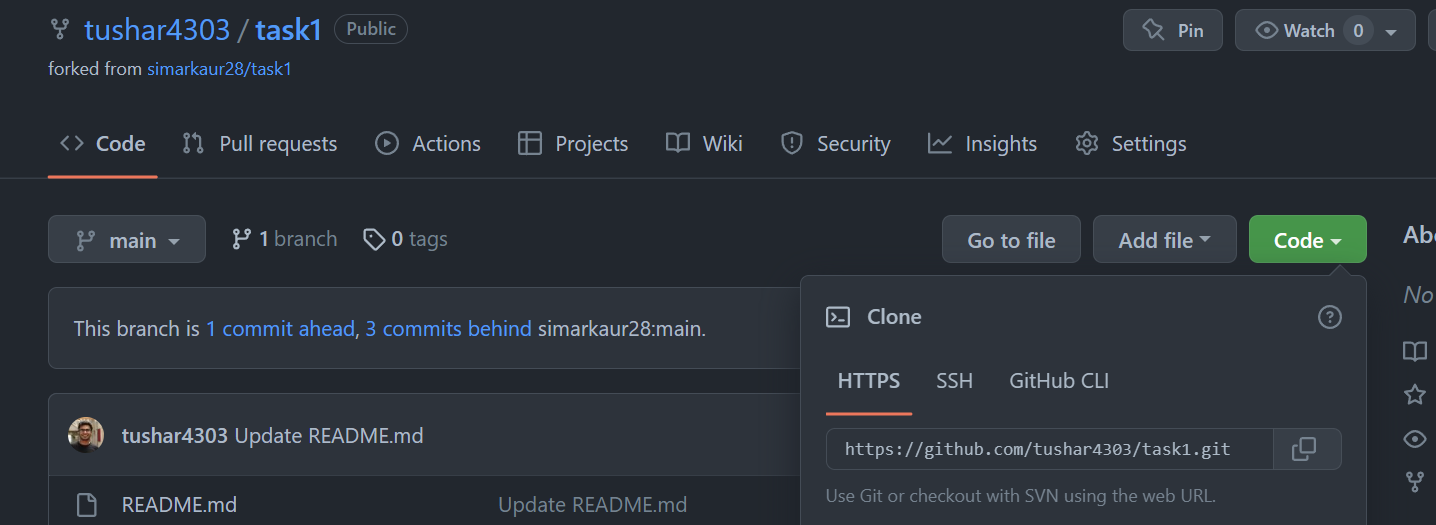Select the GitHub CLI clone tab
This screenshot has width=1436, height=525.
tap(1059, 381)
